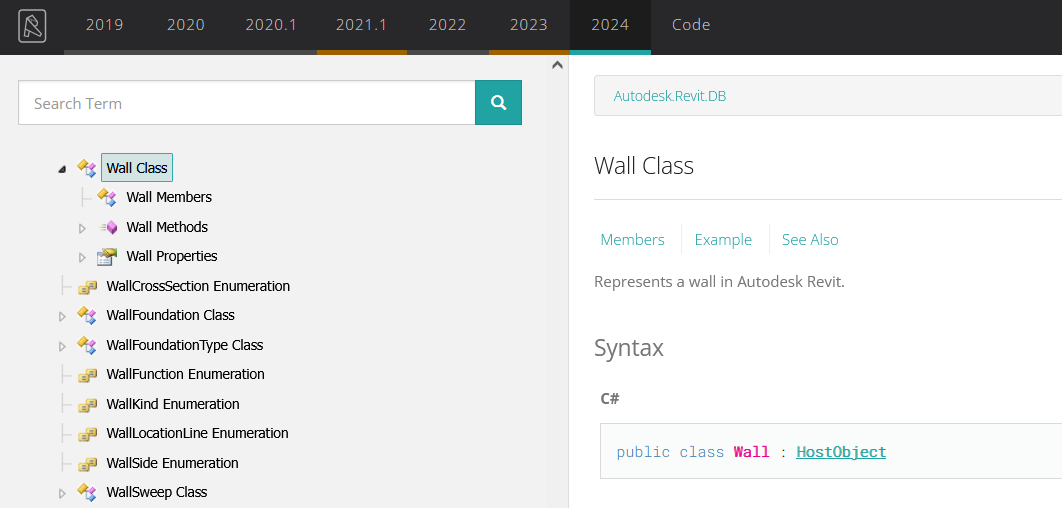The image size is (1062, 508).
Task: Switch to the 2022 API version tab
Action: tap(448, 25)
